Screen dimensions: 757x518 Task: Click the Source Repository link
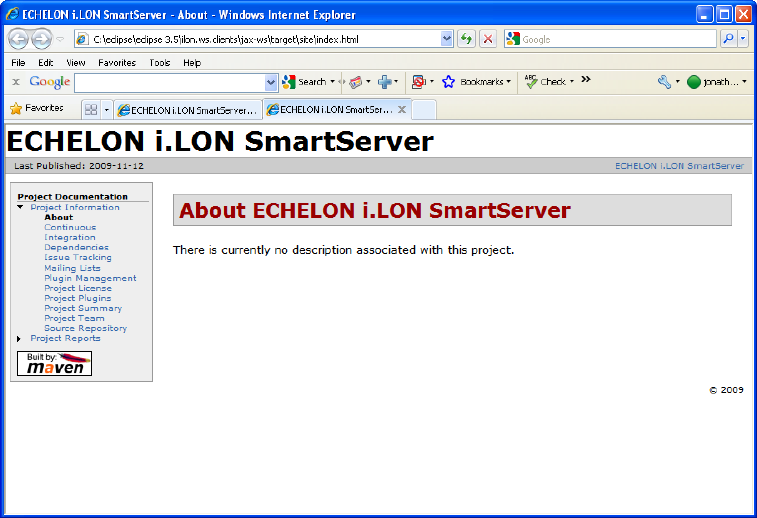click(85, 328)
